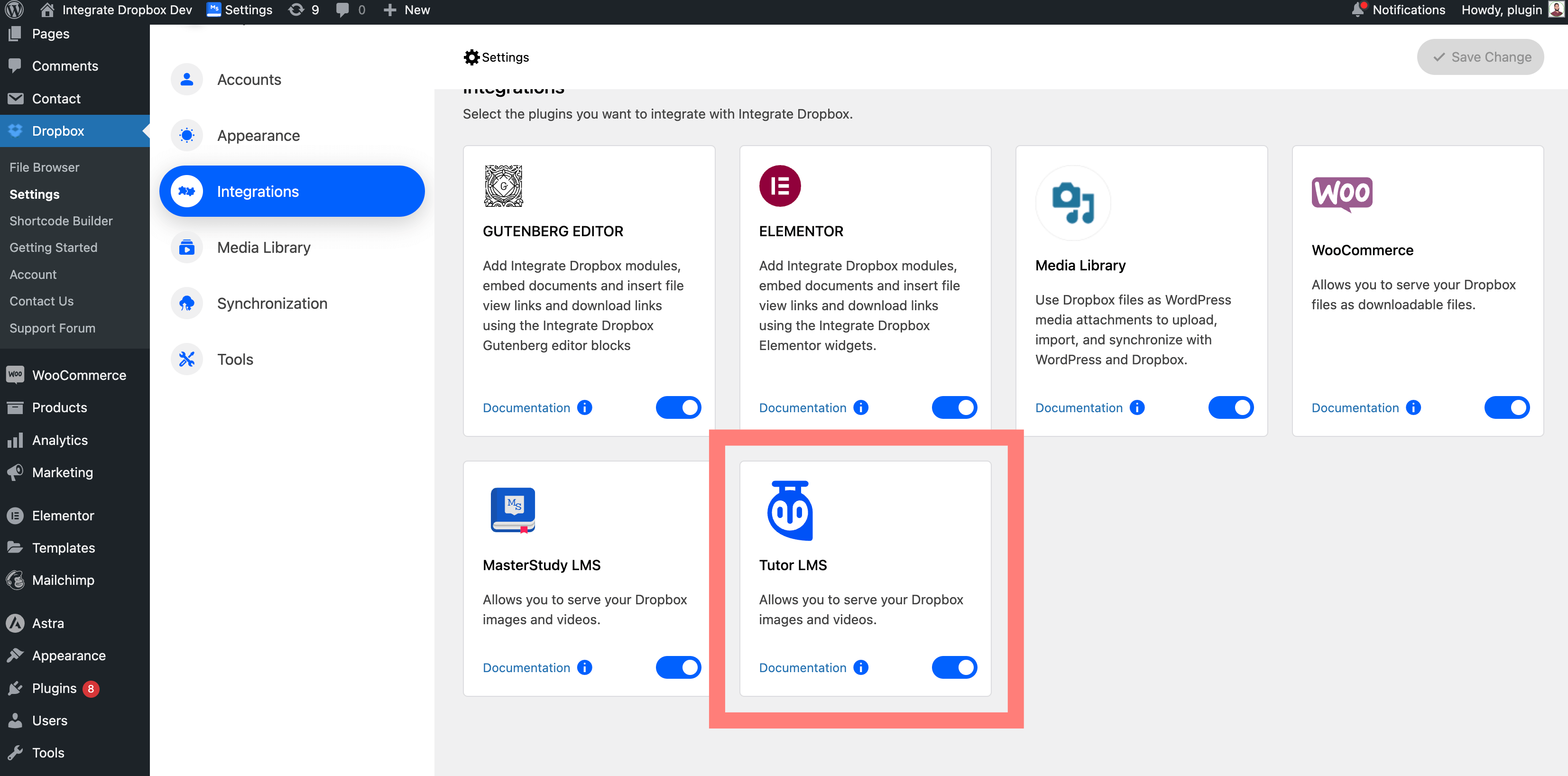Open the Astra admin menu
Screen dimensions: 1568x776
click(75, 623)
